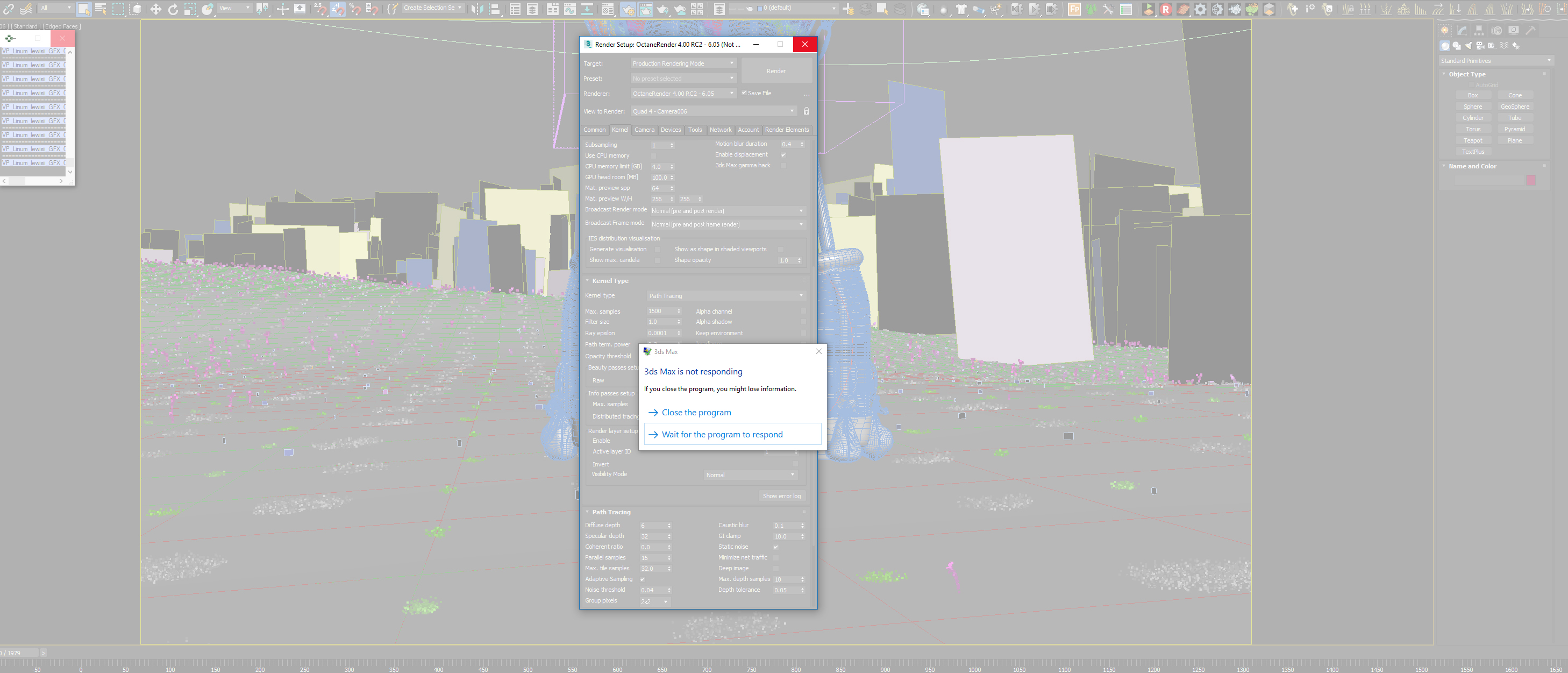The image size is (1568, 673).
Task: Open the Render Elements tab
Action: click(x=787, y=130)
